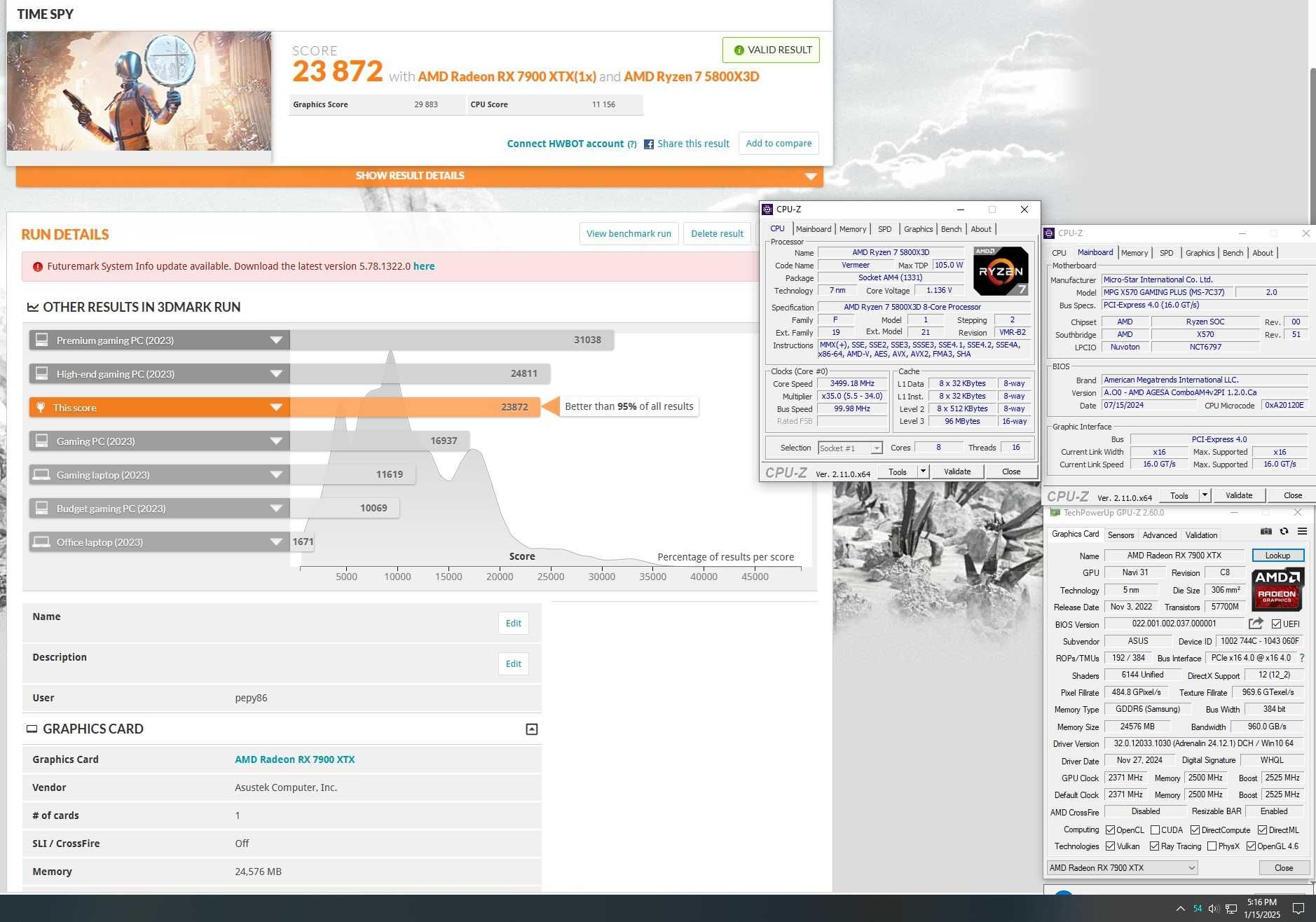Image resolution: width=1316 pixels, height=922 pixels.
Task: Open GPU selector dropdown AMD Radeon RX 7900 XTX
Action: 1122,868
